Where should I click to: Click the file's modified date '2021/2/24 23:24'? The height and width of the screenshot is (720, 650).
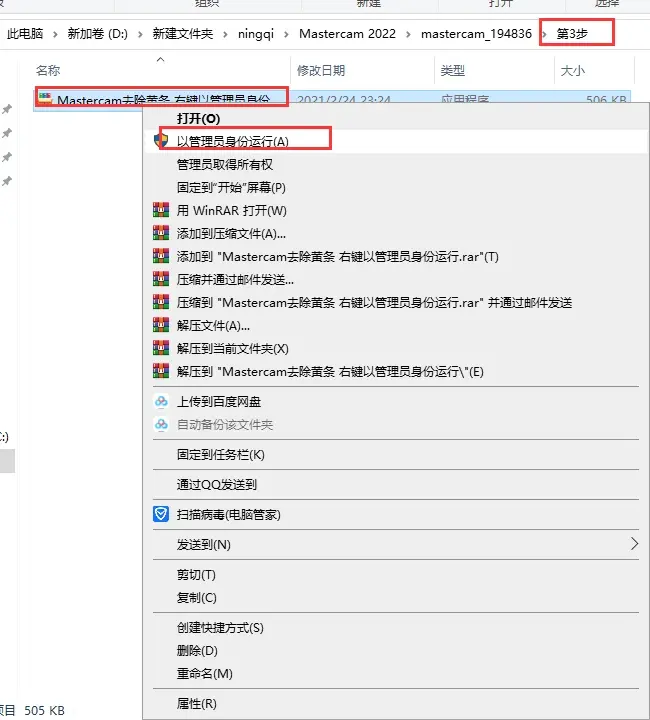pyautogui.click(x=344, y=99)
